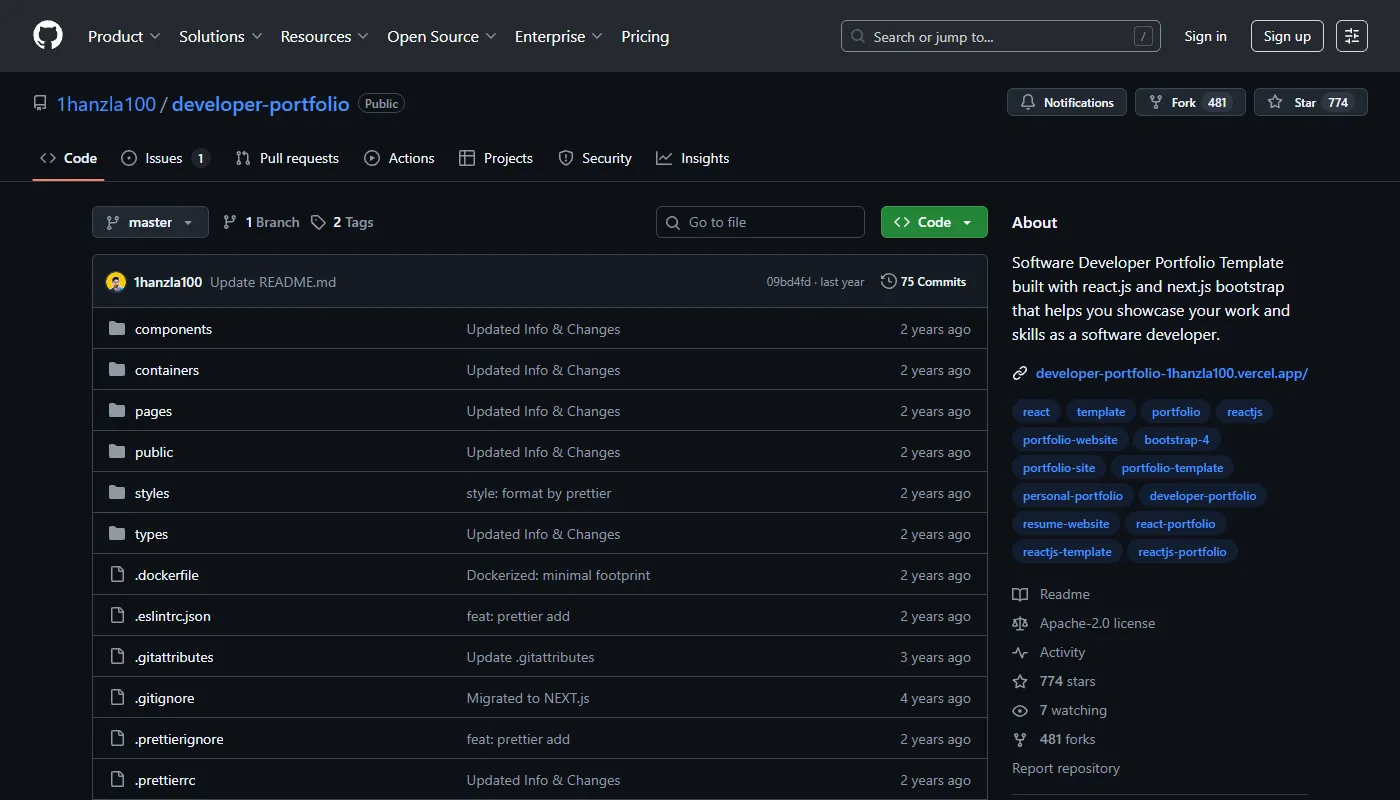The height and width of the screenshot is (800, 1400).
Task: Open the Product menu
Action: pyautogui.click(x=124, y=36)
